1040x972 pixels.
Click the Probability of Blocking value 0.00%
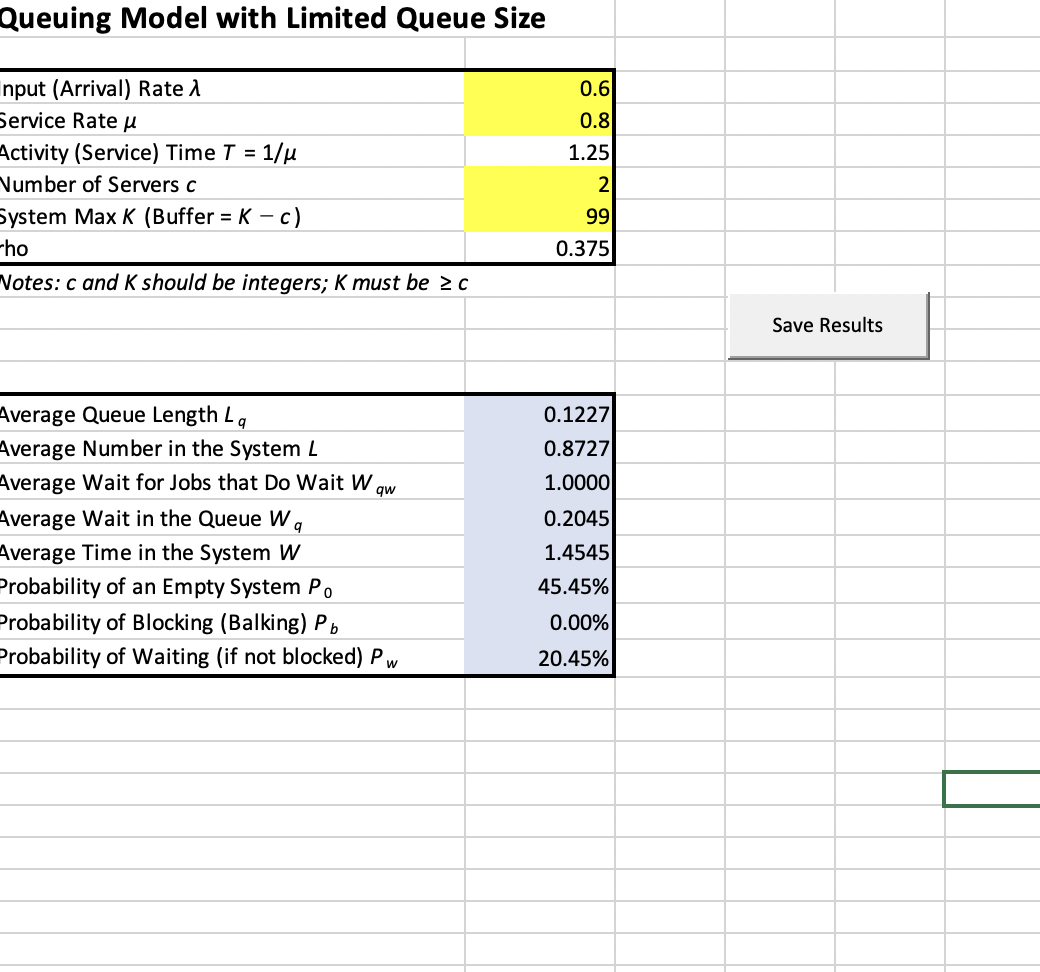point(540,622)
